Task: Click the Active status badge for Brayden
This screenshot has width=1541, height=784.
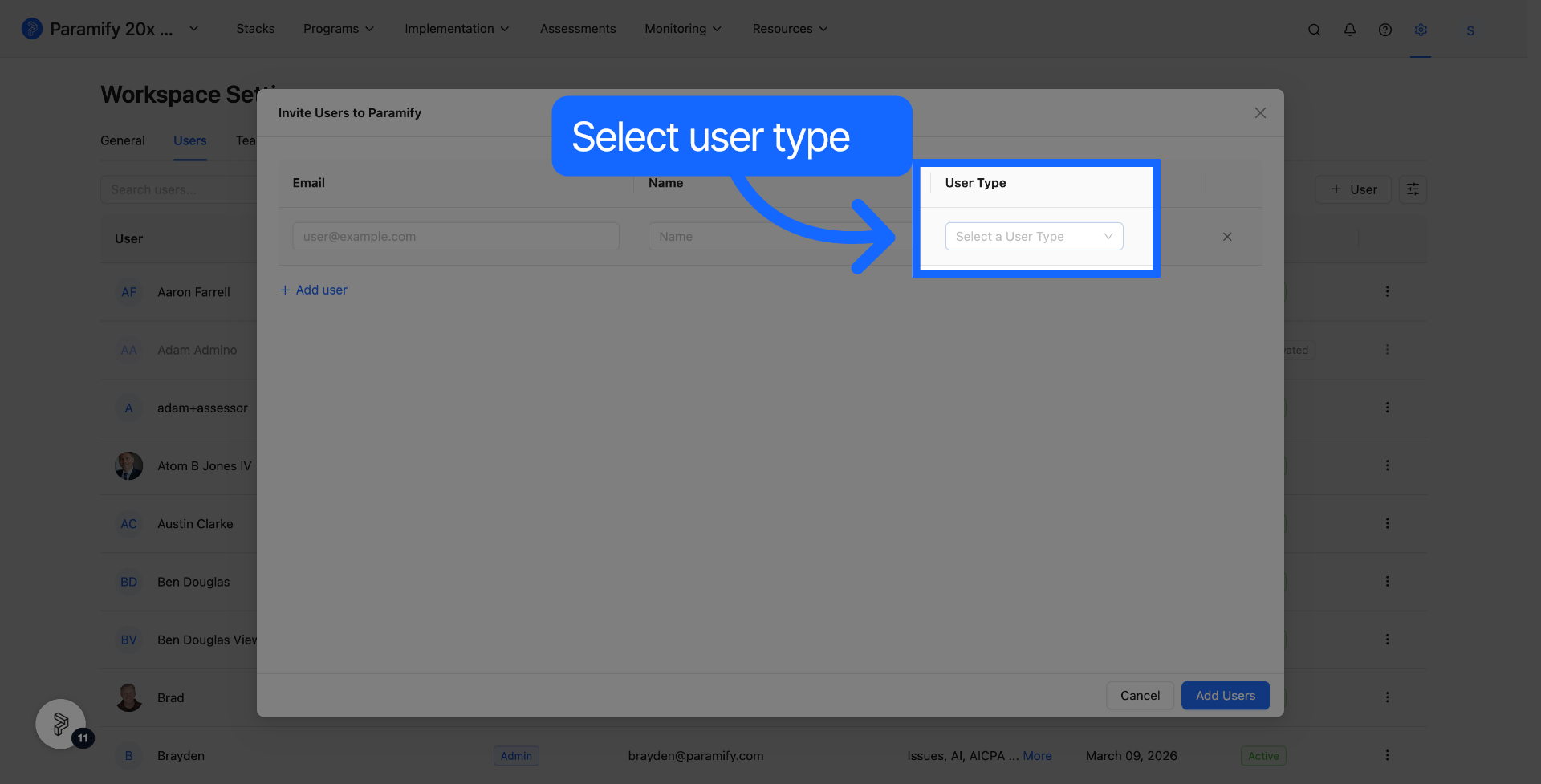Action: pyautogui.click(x=1263, y=756)
